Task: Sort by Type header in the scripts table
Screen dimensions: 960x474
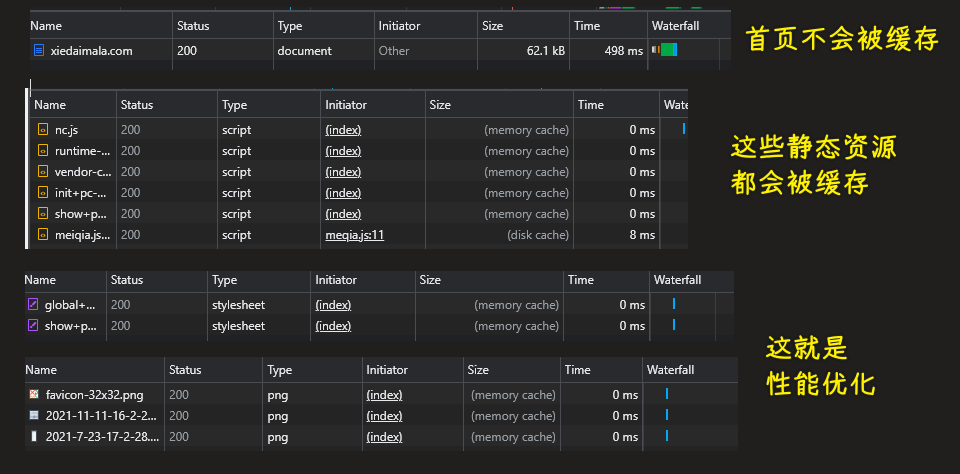Action: [x=234, y=105]
